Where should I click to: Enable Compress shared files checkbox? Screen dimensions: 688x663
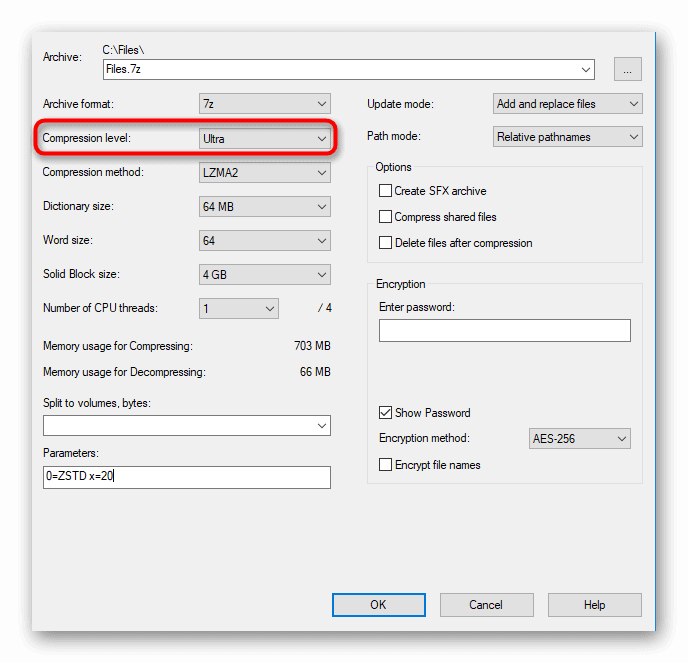pyautogui.click(x=385, y=217)
